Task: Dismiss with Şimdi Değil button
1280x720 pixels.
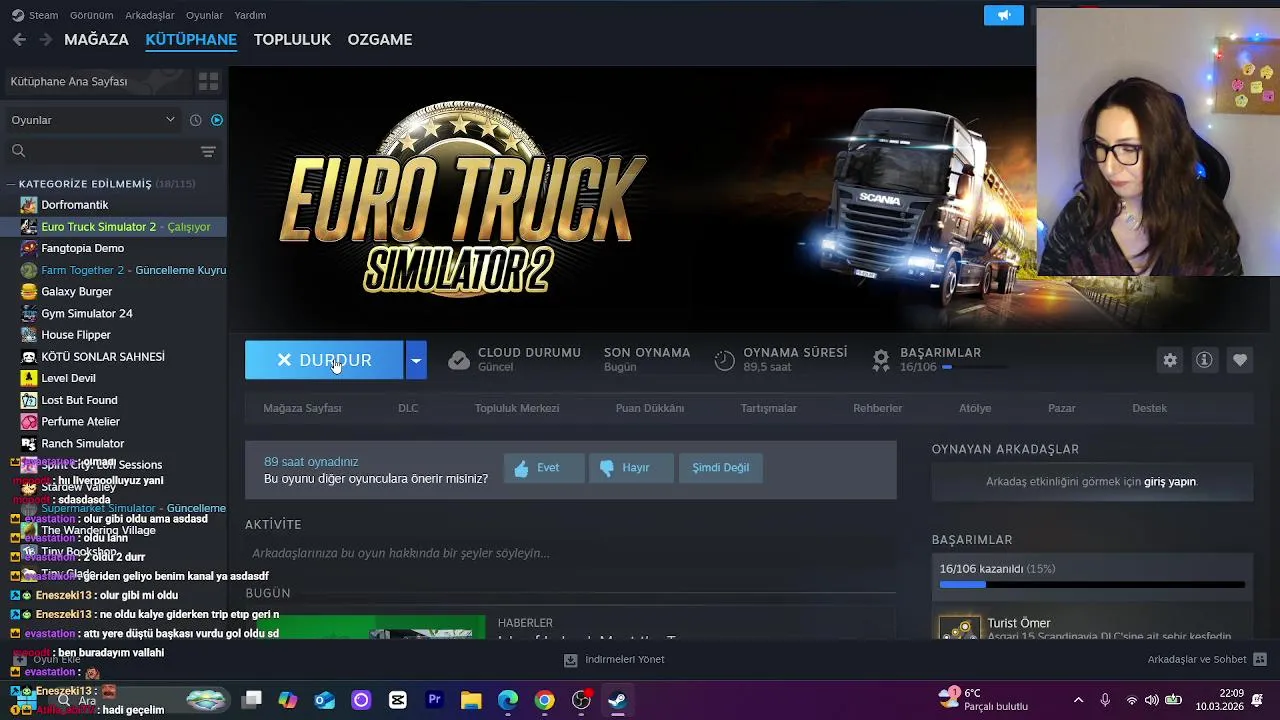Action: tap(721, 468)
